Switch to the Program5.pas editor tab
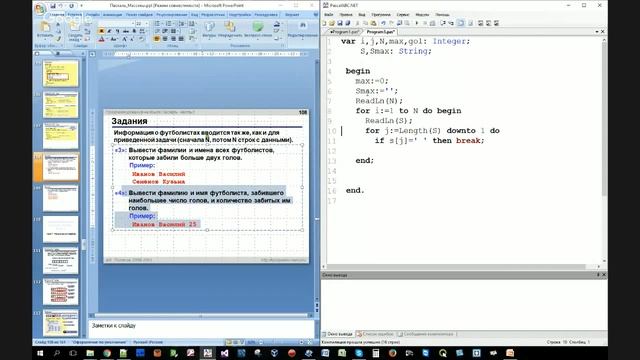640x360 pixels. 380,32
